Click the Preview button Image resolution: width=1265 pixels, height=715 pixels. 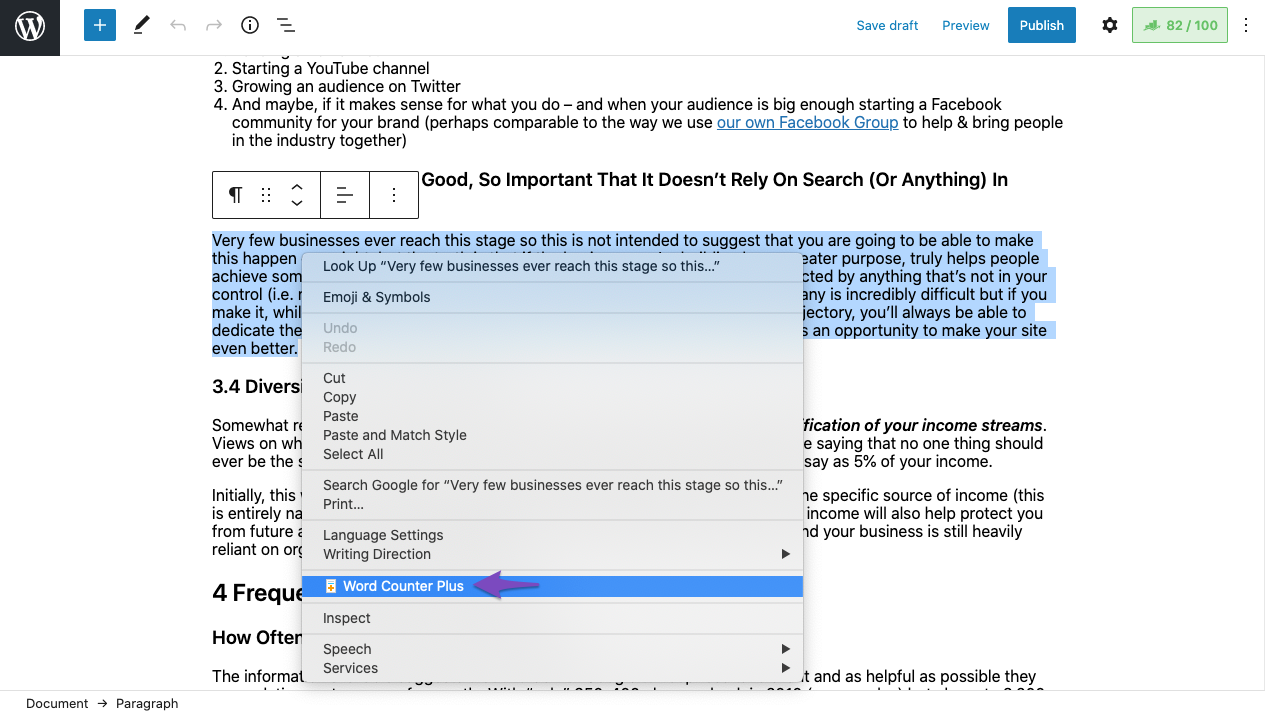point(966,26)
